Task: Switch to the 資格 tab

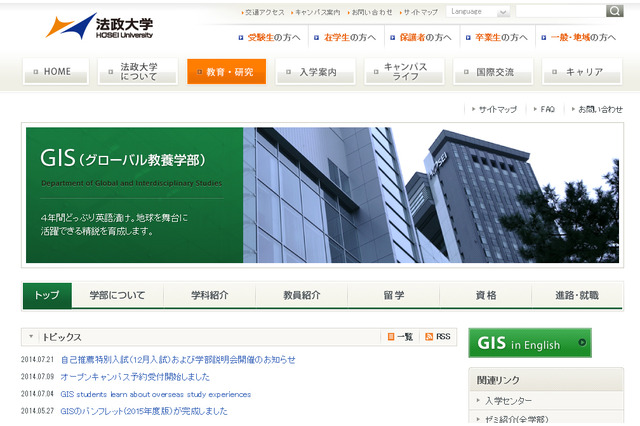Action: pyautogui.click(x=486, y=295)
